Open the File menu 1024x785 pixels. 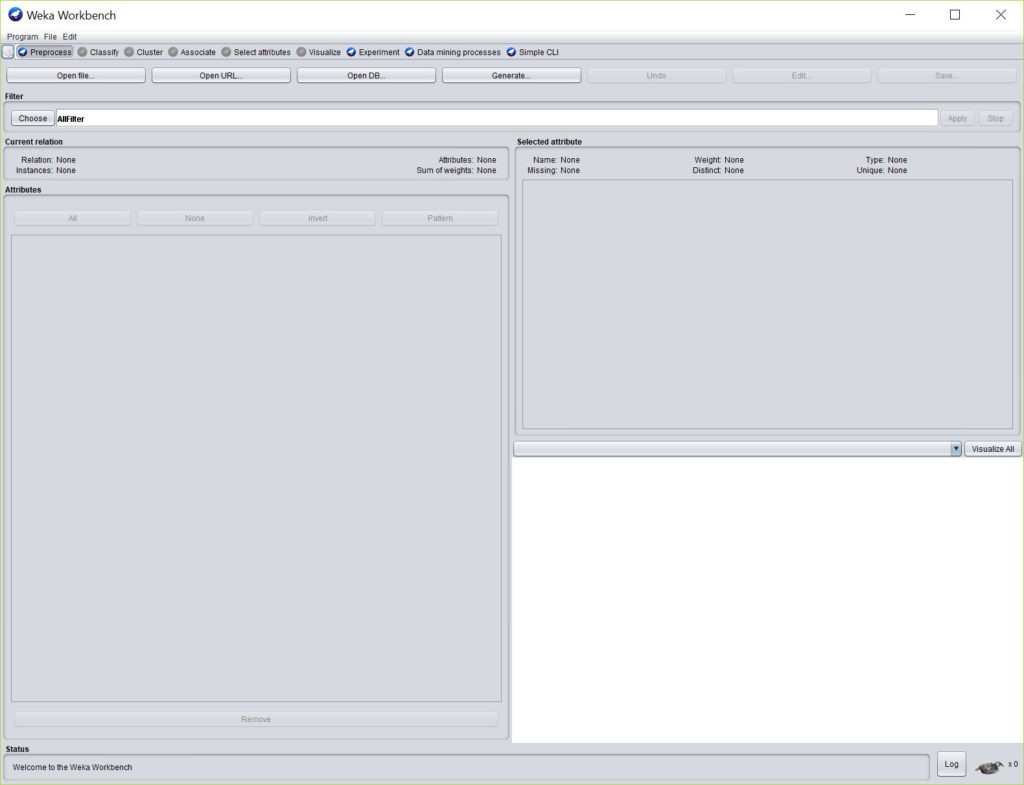pos(50,37)
